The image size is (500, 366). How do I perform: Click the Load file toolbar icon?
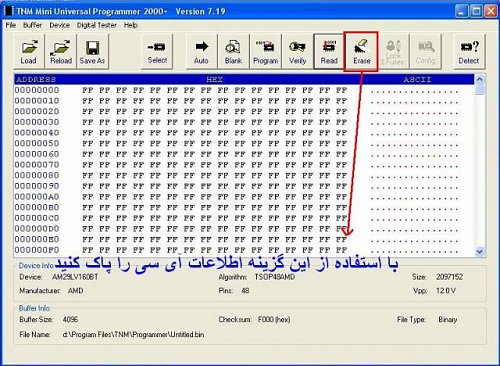pos(29,51)
